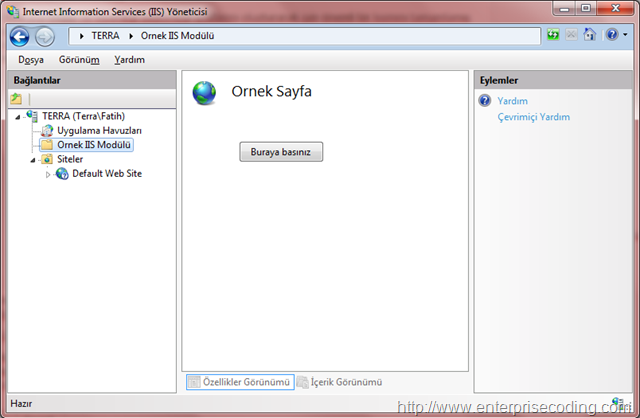This screenshot has height=418, width=640.
Task: Open the help question mark icon in toolbar
Action: pyautogui.click(x=612, y=35)
